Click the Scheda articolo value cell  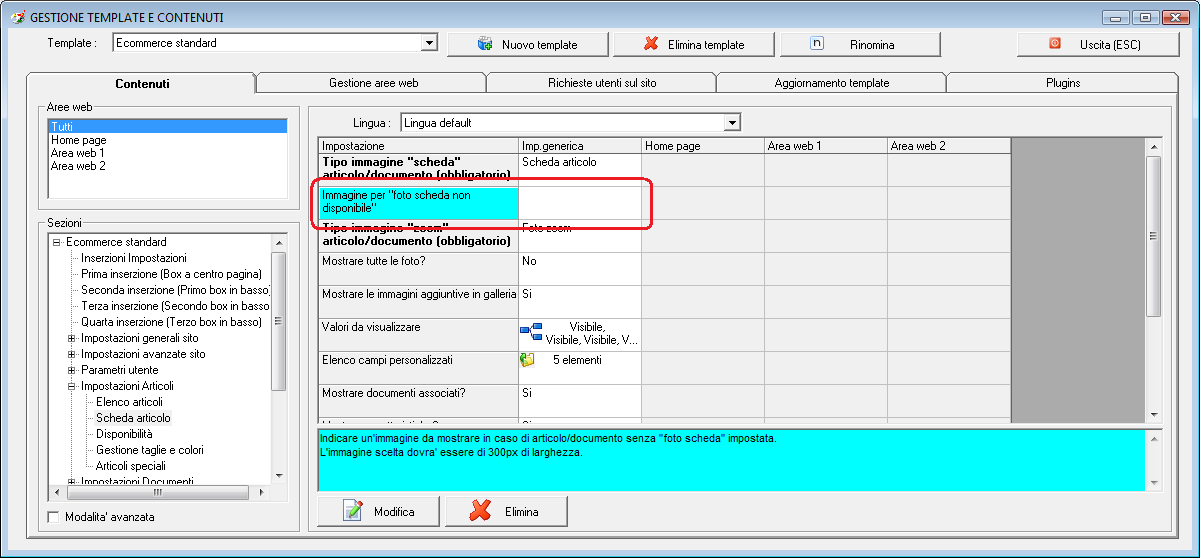pos(580,170)
